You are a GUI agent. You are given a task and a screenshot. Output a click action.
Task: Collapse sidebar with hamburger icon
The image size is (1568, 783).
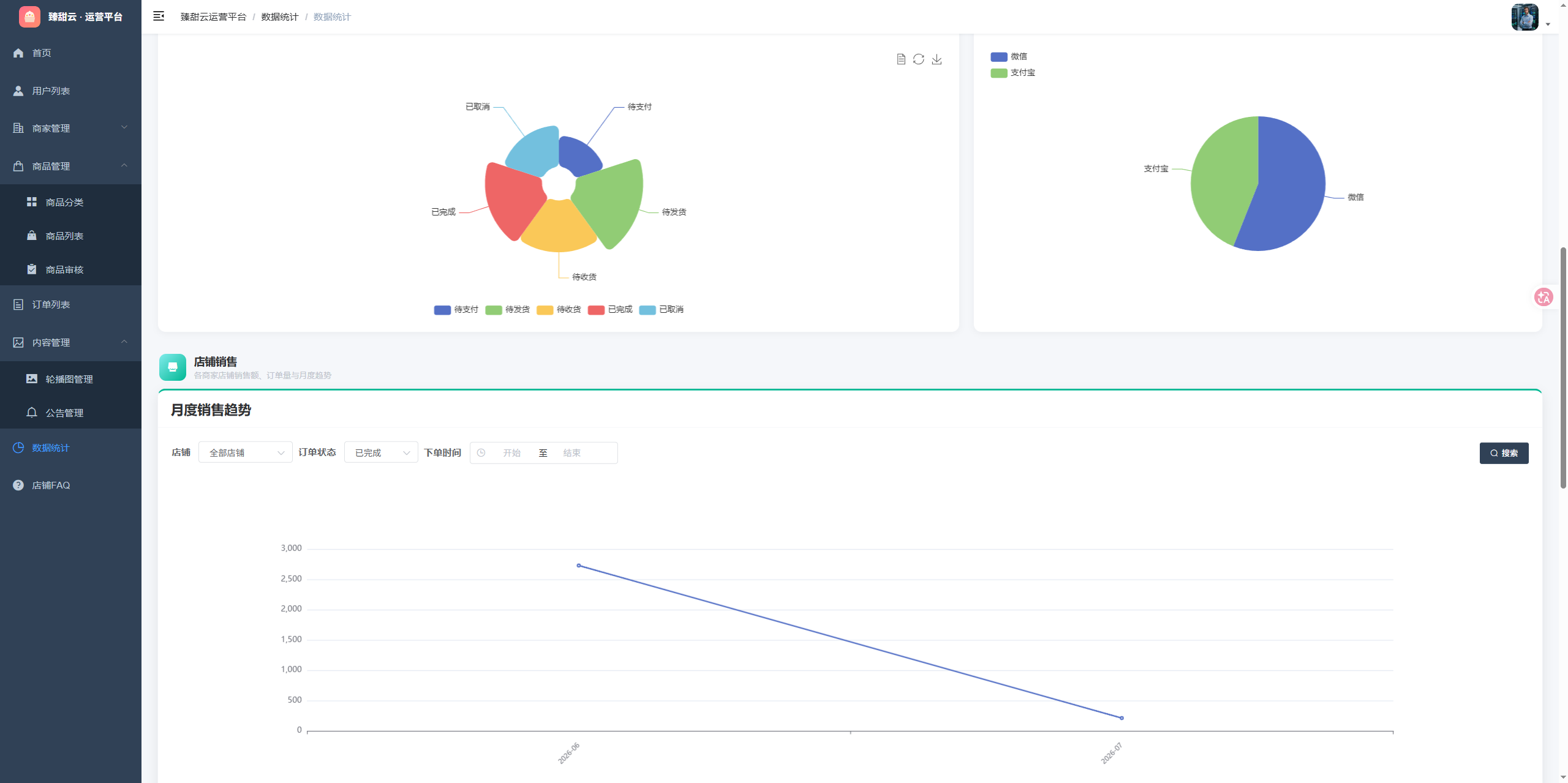click(159, 17)
